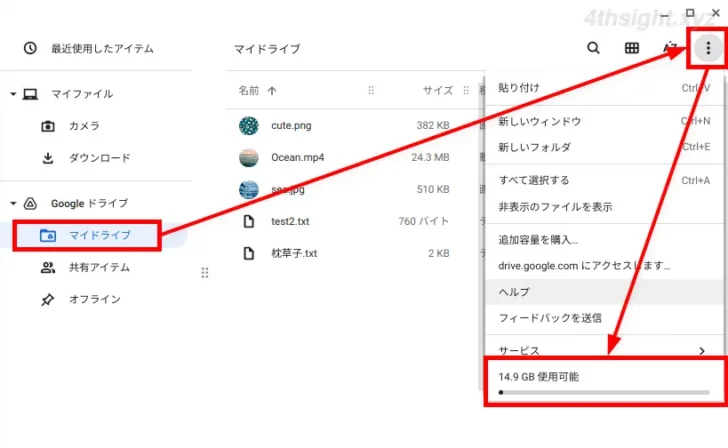Viewport: 728px width, 448px height.
Task: Toggle 非表示のファイルを表示 option
Action: 603,207
